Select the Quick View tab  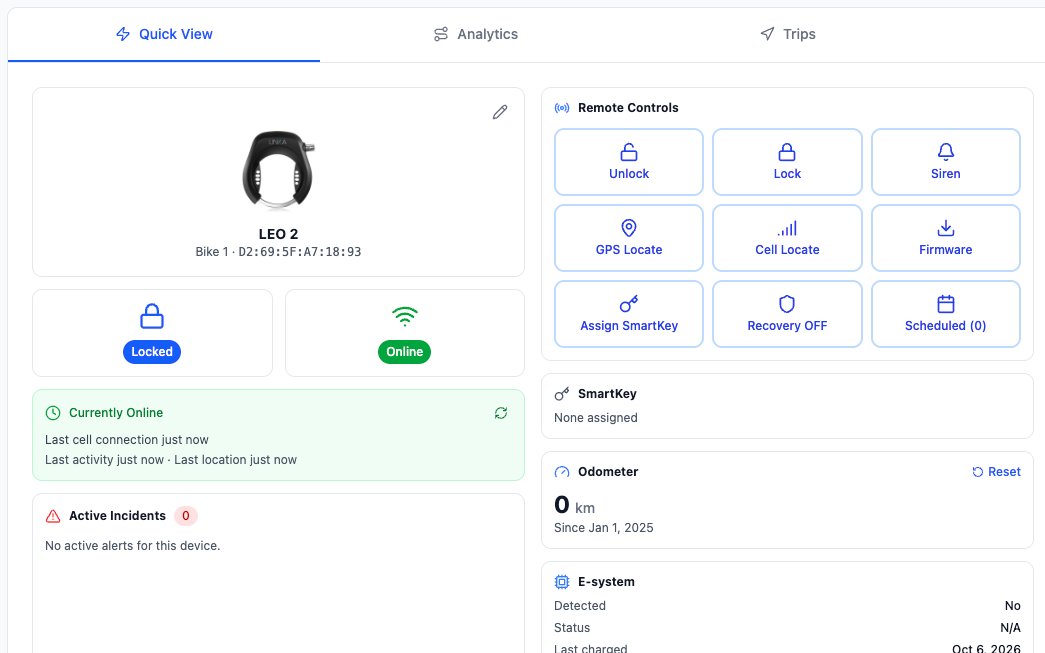pos(164,34)
